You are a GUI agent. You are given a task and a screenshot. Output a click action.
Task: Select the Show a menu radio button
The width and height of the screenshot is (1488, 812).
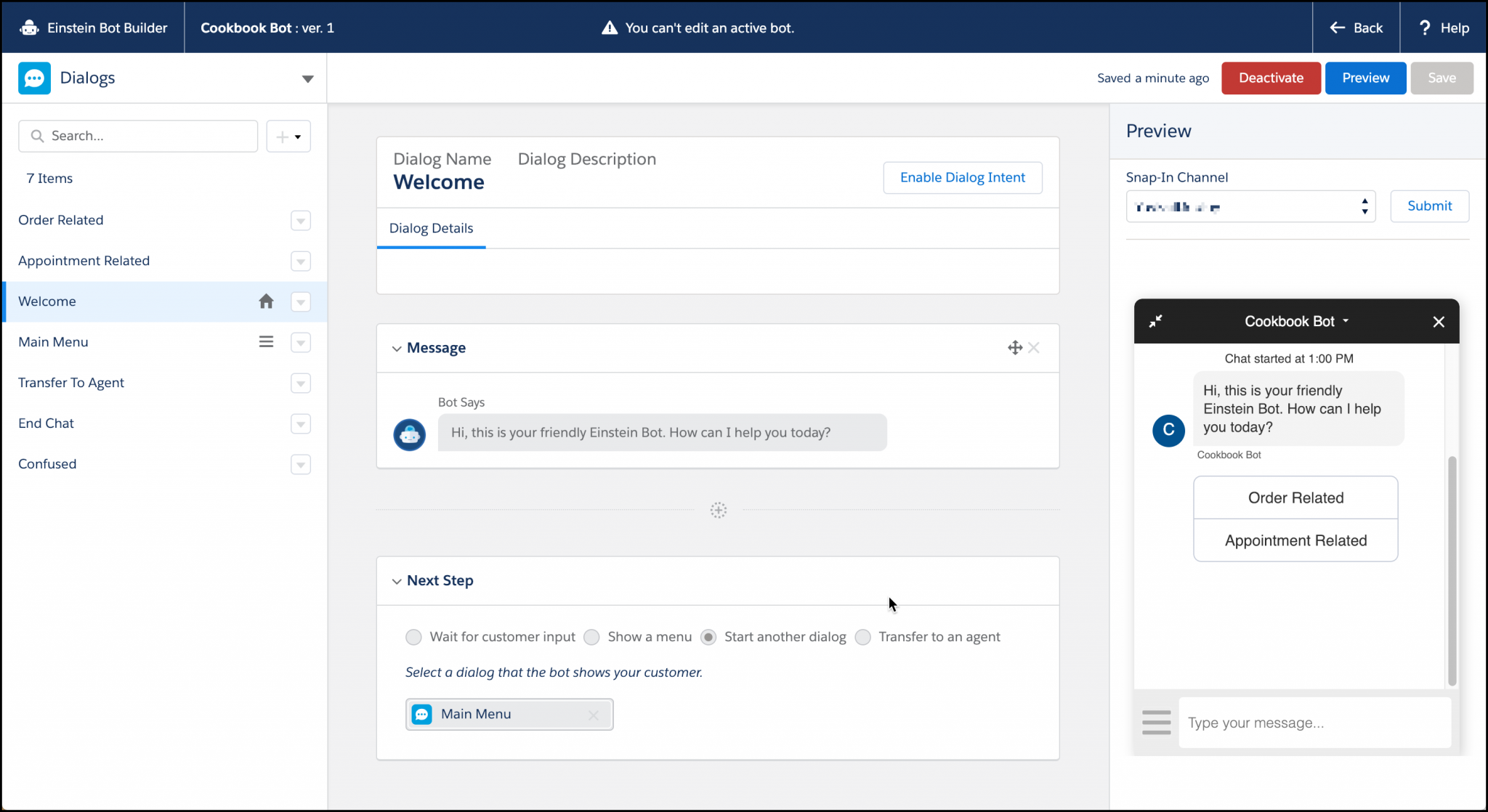point(591,637)
